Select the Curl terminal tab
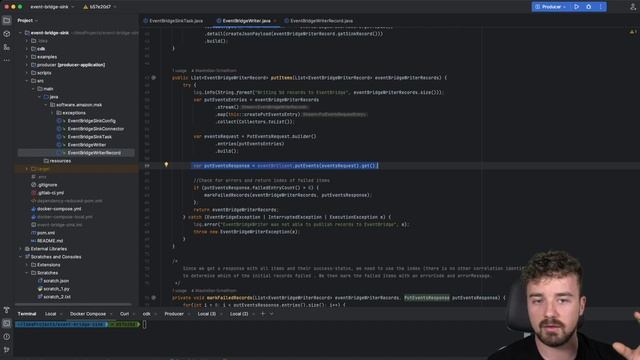Viewport: 640px width, 360px height. coord(124,314)
